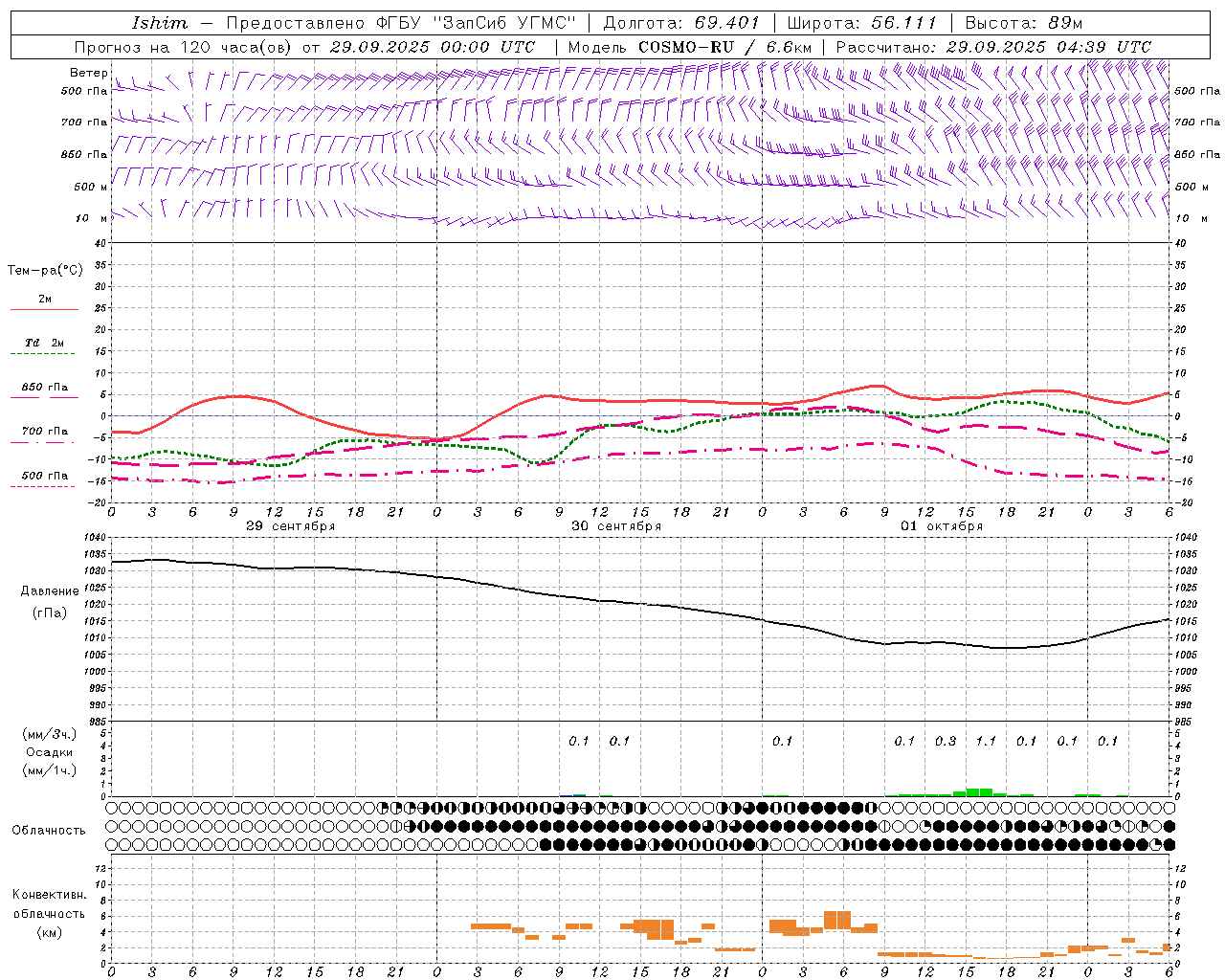
Task: Click the (км) unit under convective label
Action: (50, 932)
